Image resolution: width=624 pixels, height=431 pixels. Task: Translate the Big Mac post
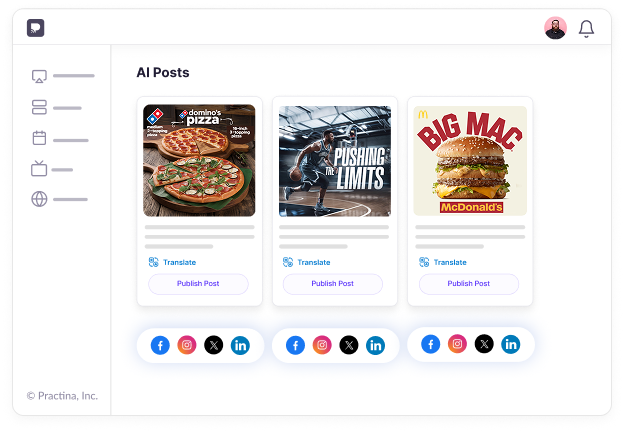click(443, 262)
